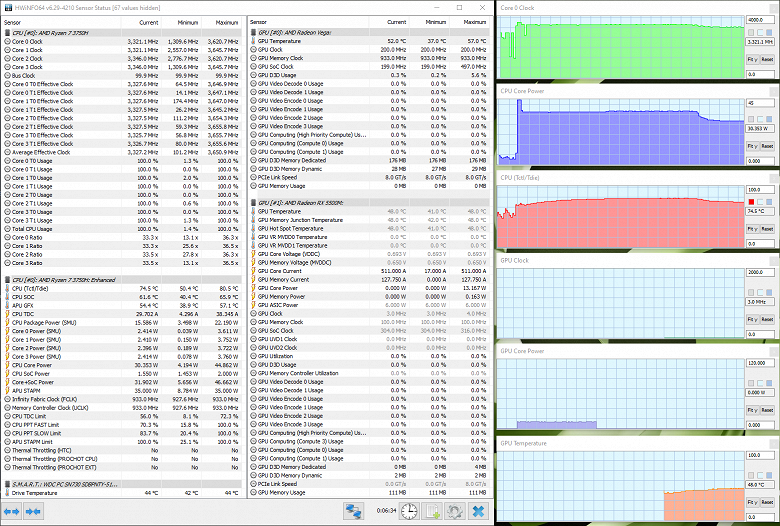This screenshot has width=780, height=526.
Task: Click the gray color swatch in Core 0 Clock graph
Action: [x=751, y=32]
